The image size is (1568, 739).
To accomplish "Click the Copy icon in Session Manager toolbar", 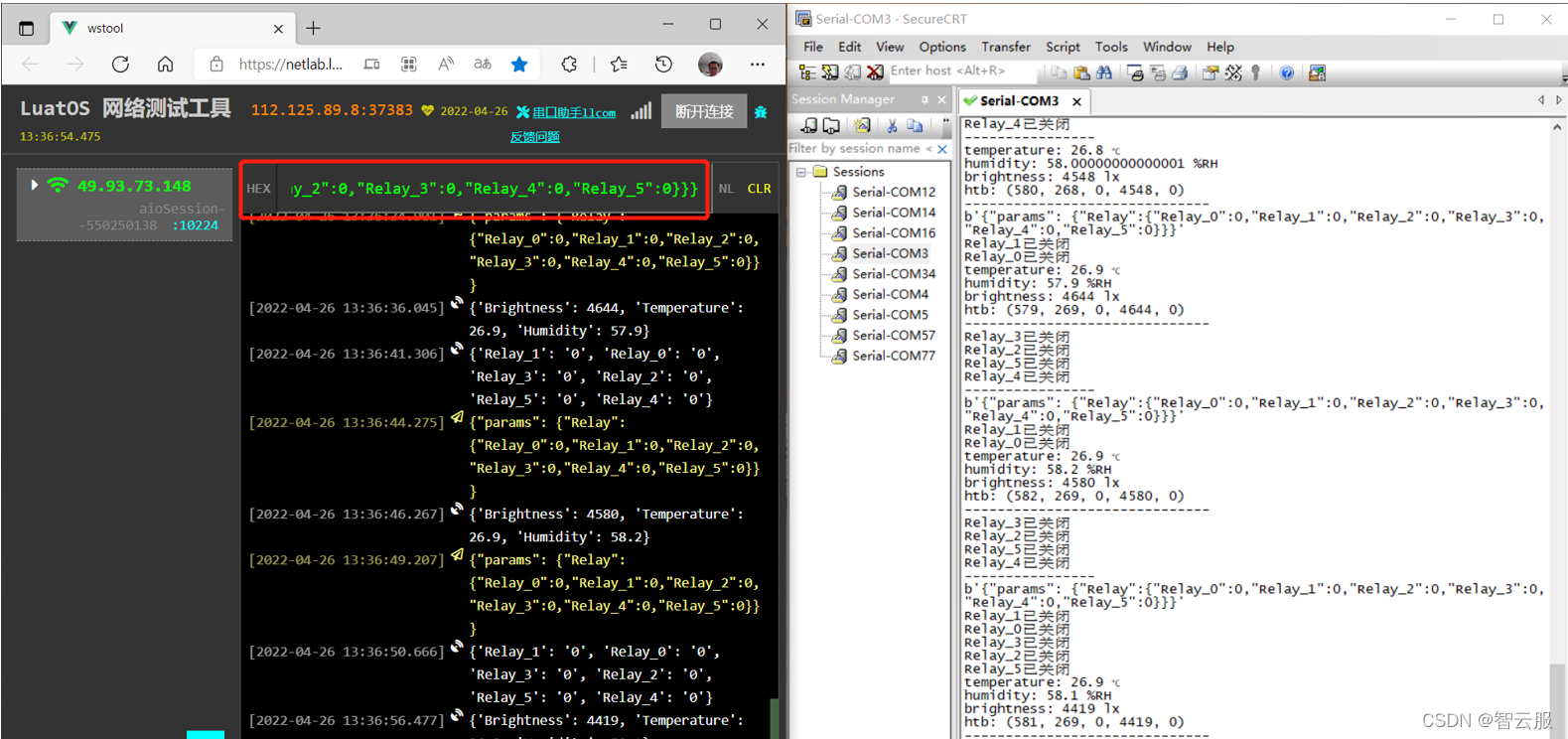I will (x=915, y=125).
